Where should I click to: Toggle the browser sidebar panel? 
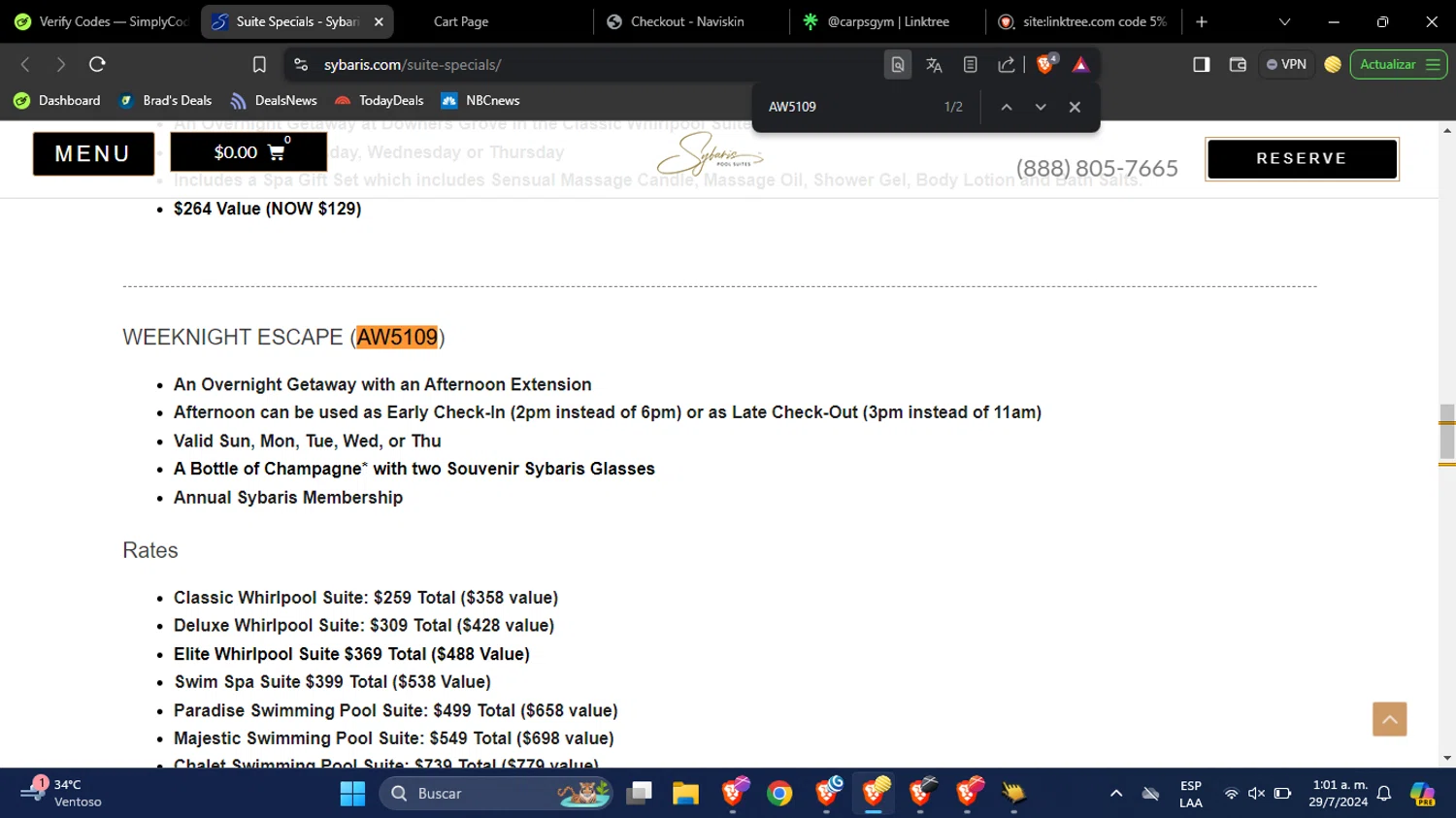tap(1202, 64)
